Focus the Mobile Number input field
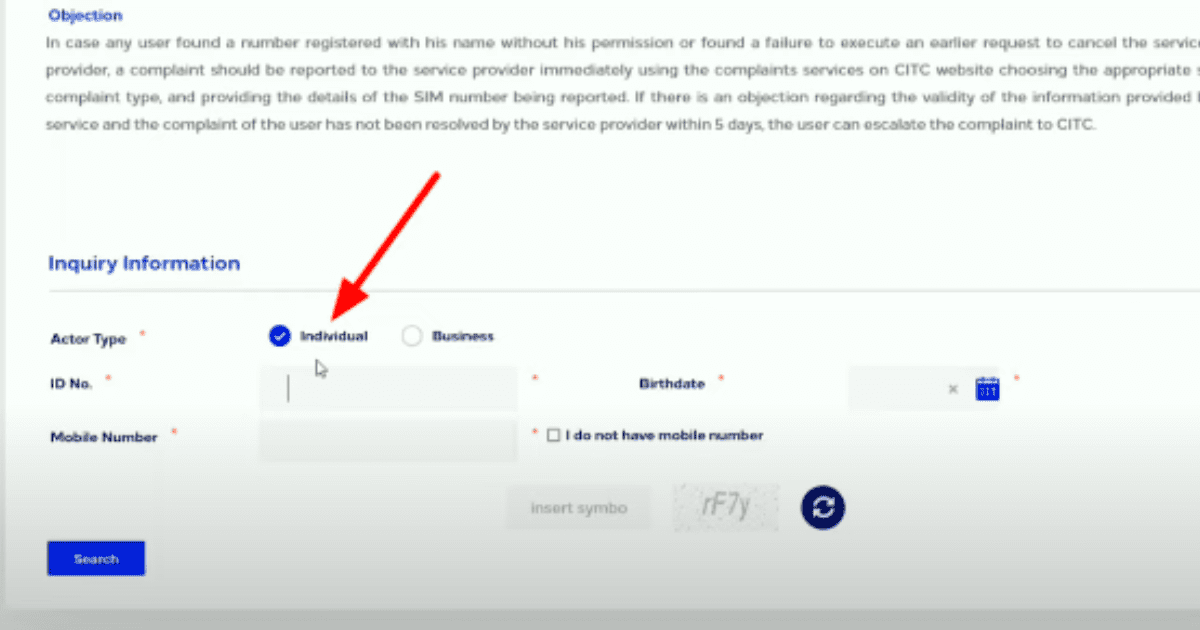 [388, 440]
